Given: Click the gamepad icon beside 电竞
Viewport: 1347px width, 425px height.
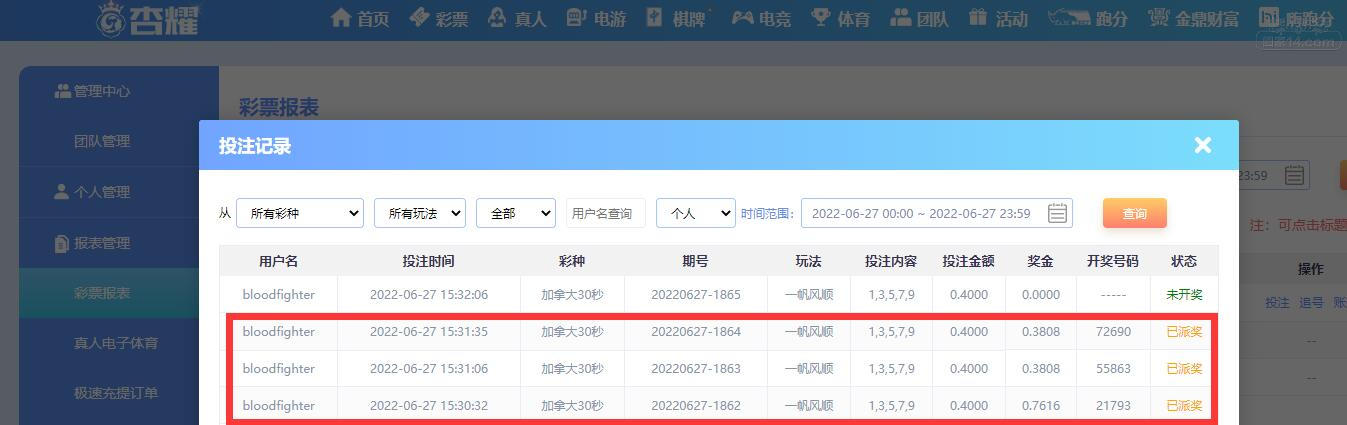Looking at the screenshot, I should 742,17.
